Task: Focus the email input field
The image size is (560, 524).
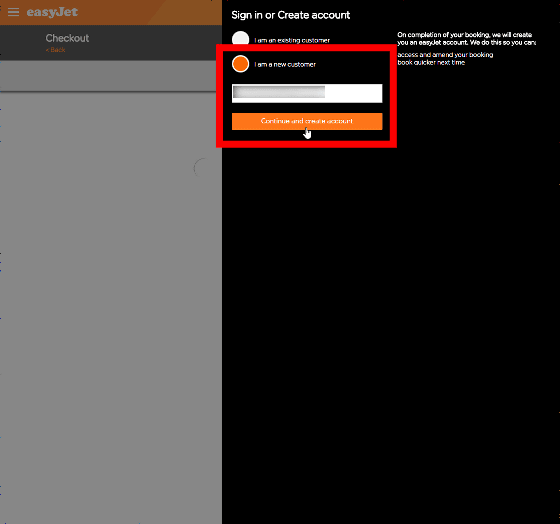Action: [x=307, y=93]
